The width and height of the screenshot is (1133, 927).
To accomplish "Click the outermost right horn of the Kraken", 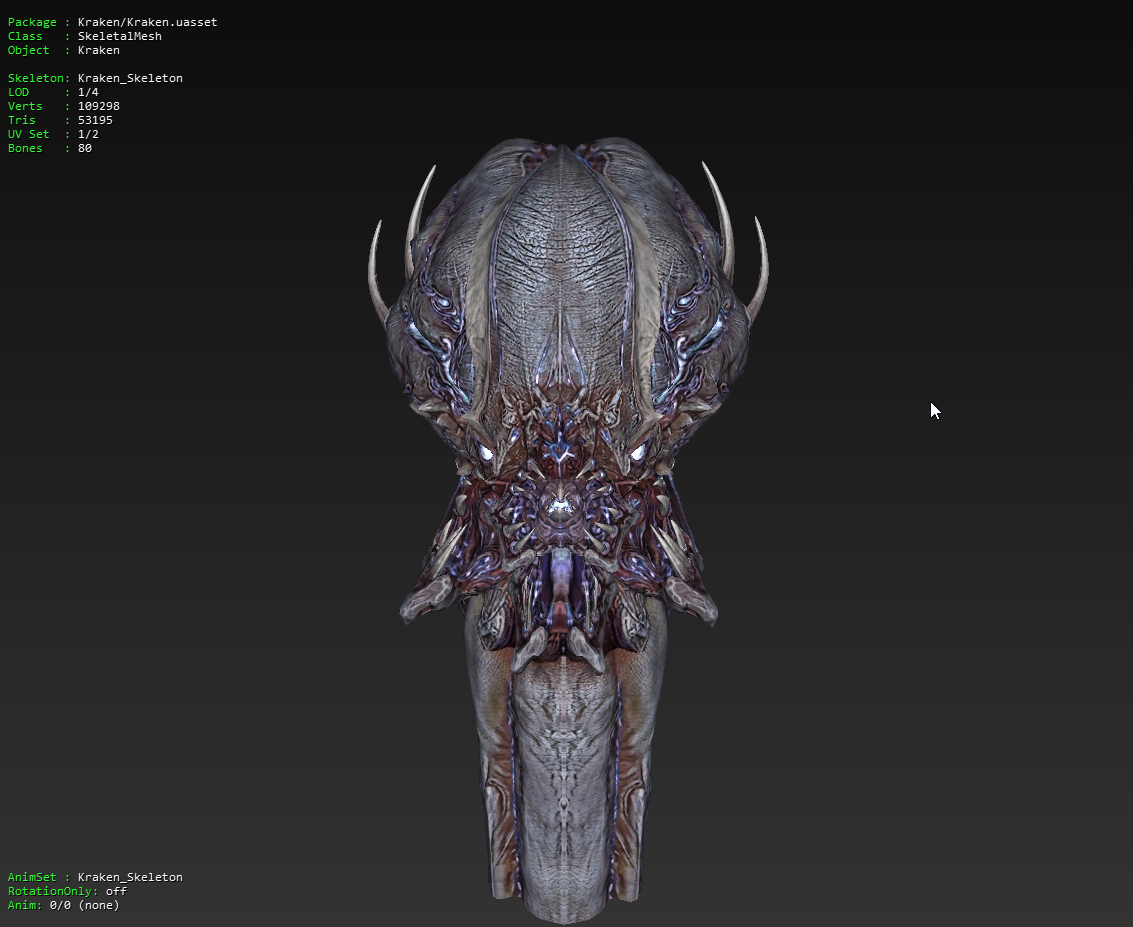I will coord(761,265).
